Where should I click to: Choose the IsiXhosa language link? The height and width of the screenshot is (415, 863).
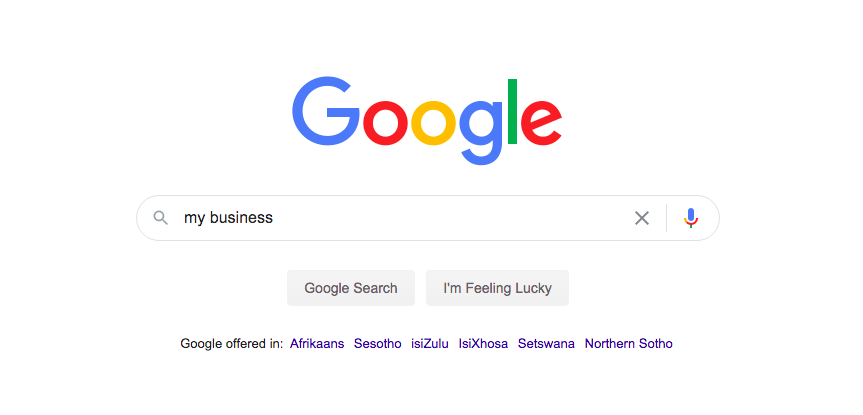pos(483,344)
